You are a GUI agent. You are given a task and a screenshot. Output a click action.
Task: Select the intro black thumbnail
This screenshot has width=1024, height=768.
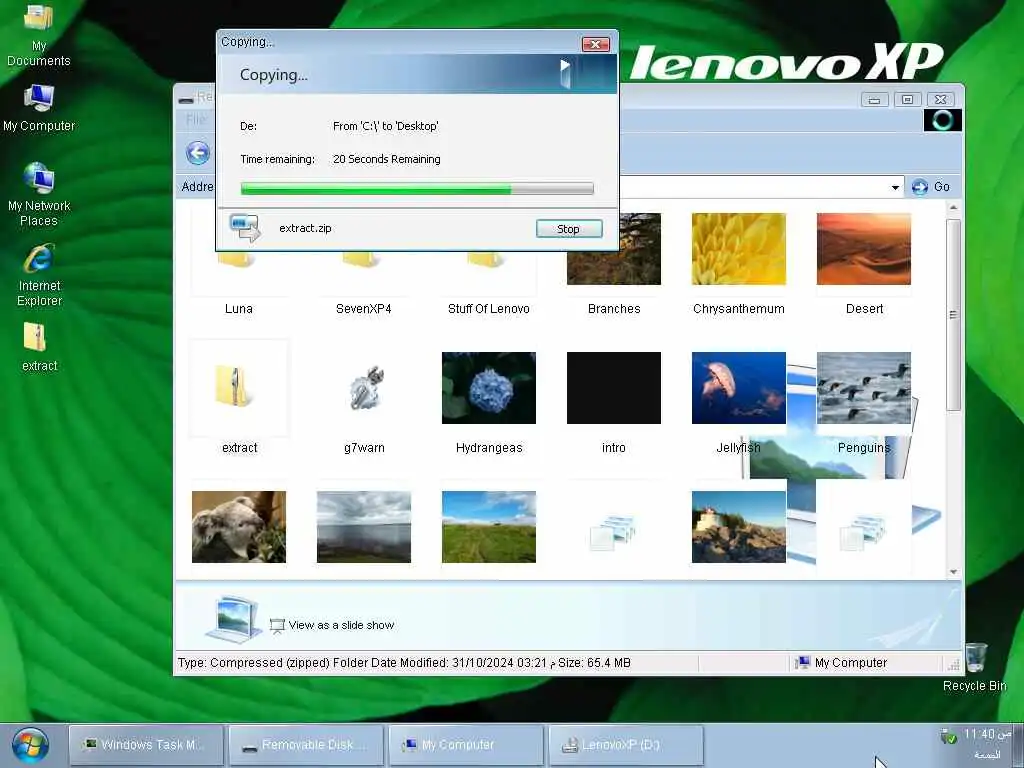tap(613, 388)
